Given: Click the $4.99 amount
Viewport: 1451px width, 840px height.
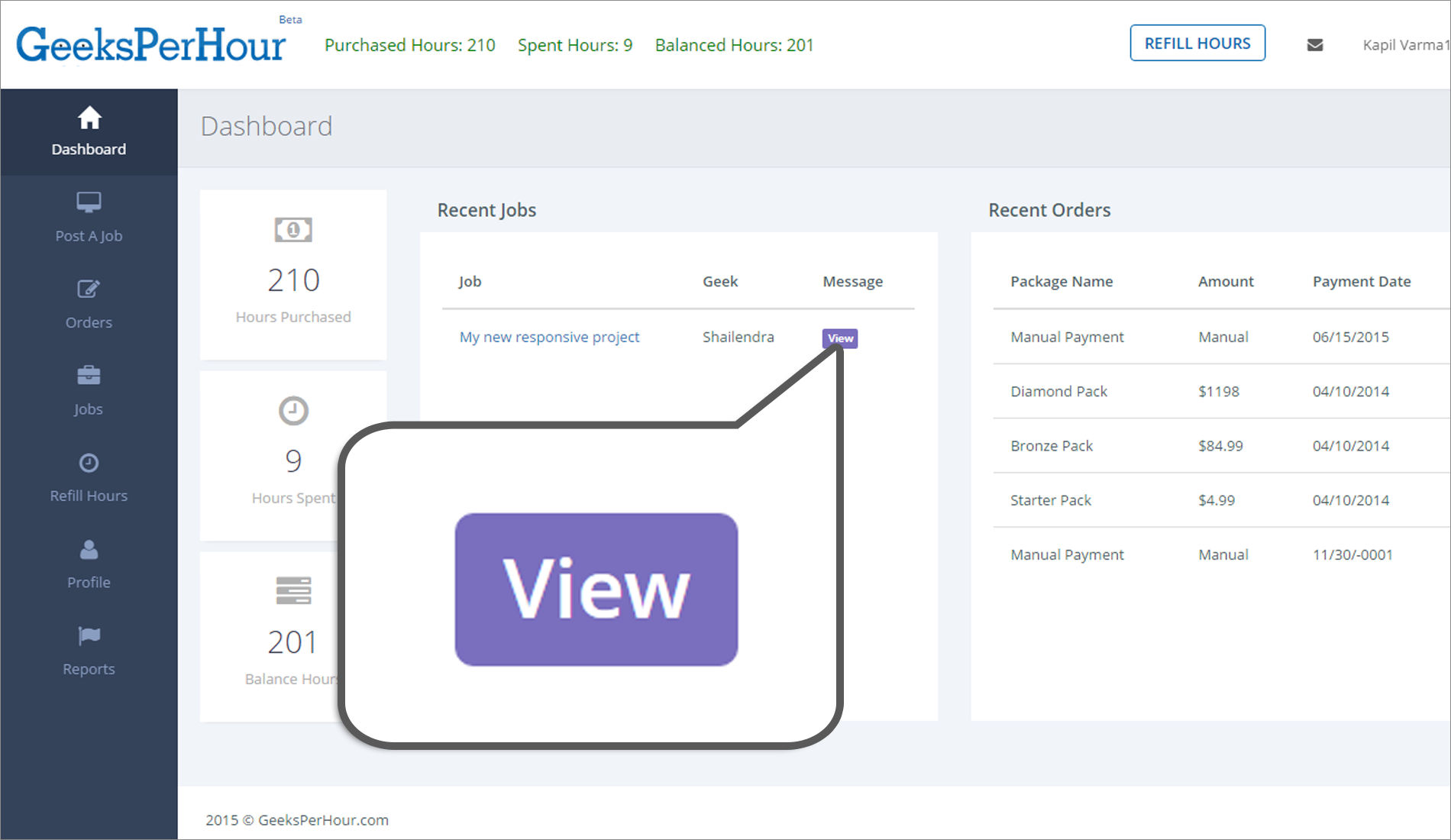Looking at the screenshot, I should click(x=1217, y=500).
